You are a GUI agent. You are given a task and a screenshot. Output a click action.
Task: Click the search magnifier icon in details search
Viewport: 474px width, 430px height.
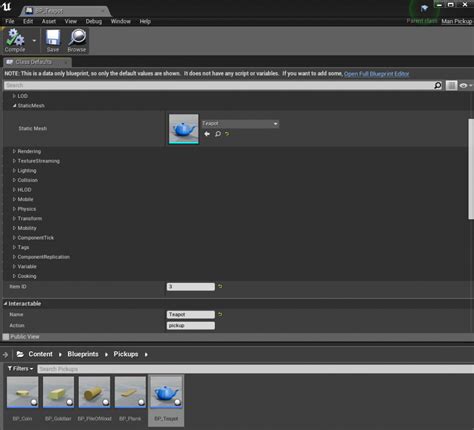[x=438, y=85]
